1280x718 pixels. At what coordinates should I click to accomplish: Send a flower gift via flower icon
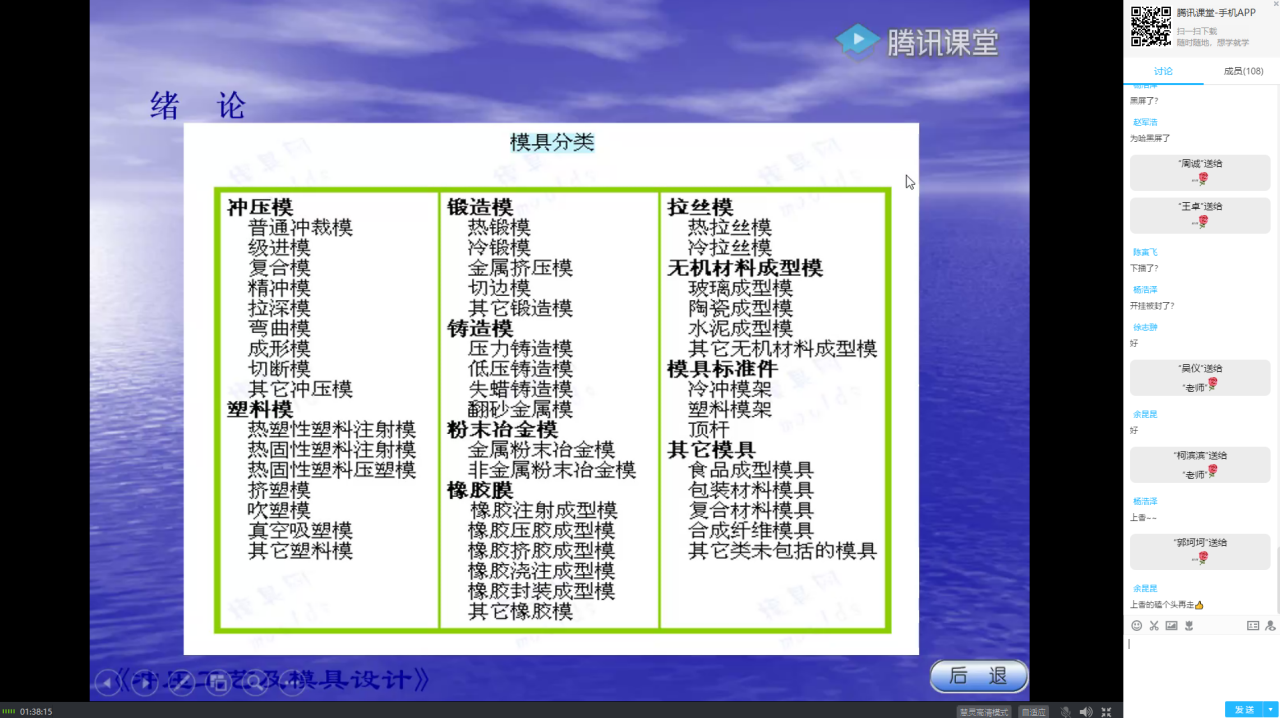(x=1189, y=626)
